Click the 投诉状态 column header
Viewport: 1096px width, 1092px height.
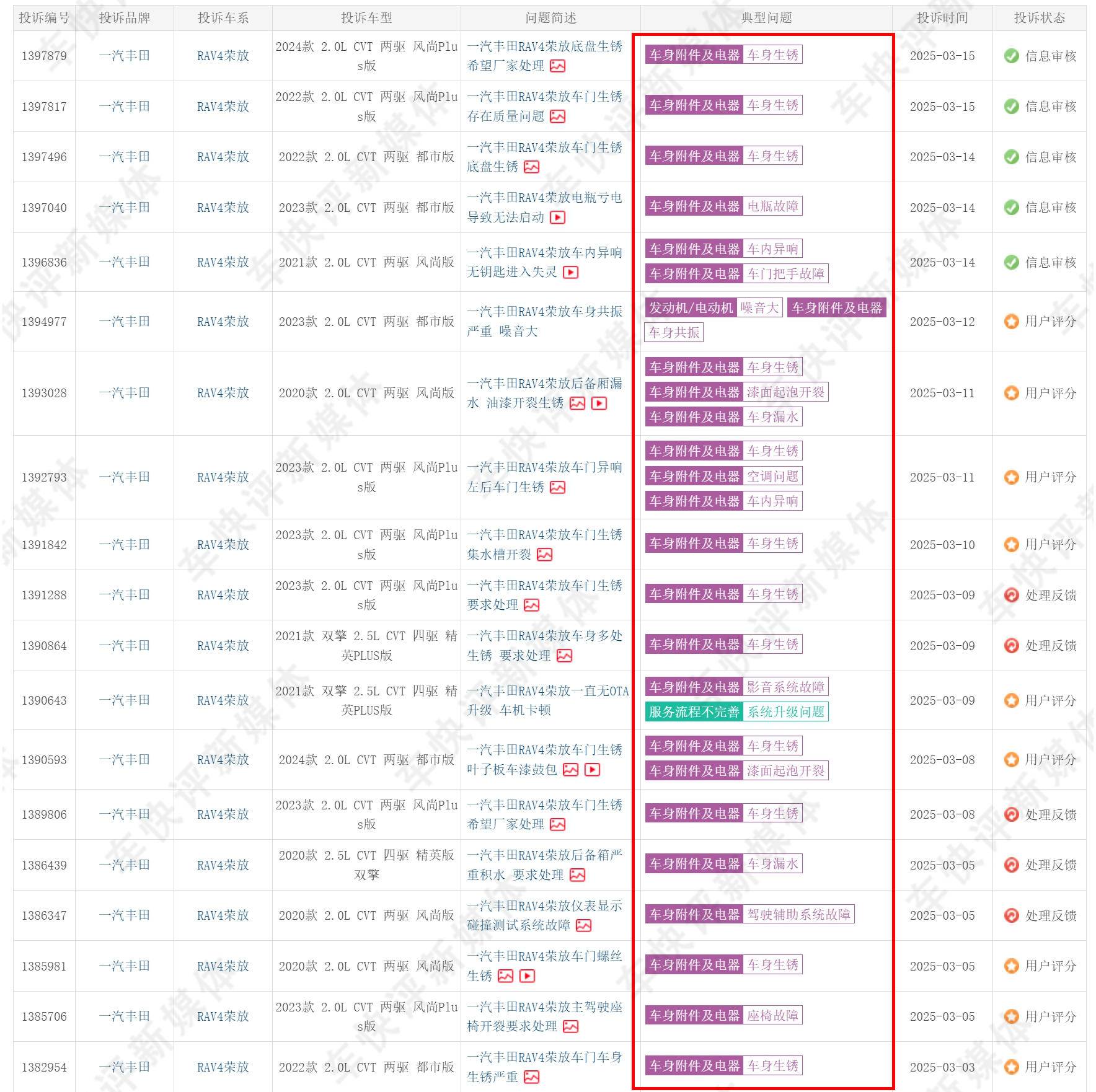click(x=1040, y=18)
